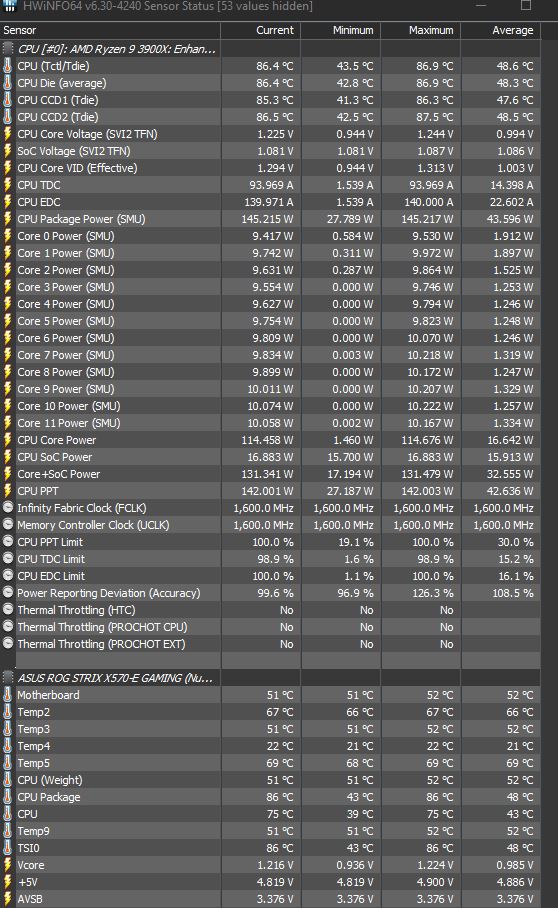Image resolution: width=558 pixels, height=908 pixels.
Task: Click the 145.215 W current package power value
Action: (x=267, y=219)
